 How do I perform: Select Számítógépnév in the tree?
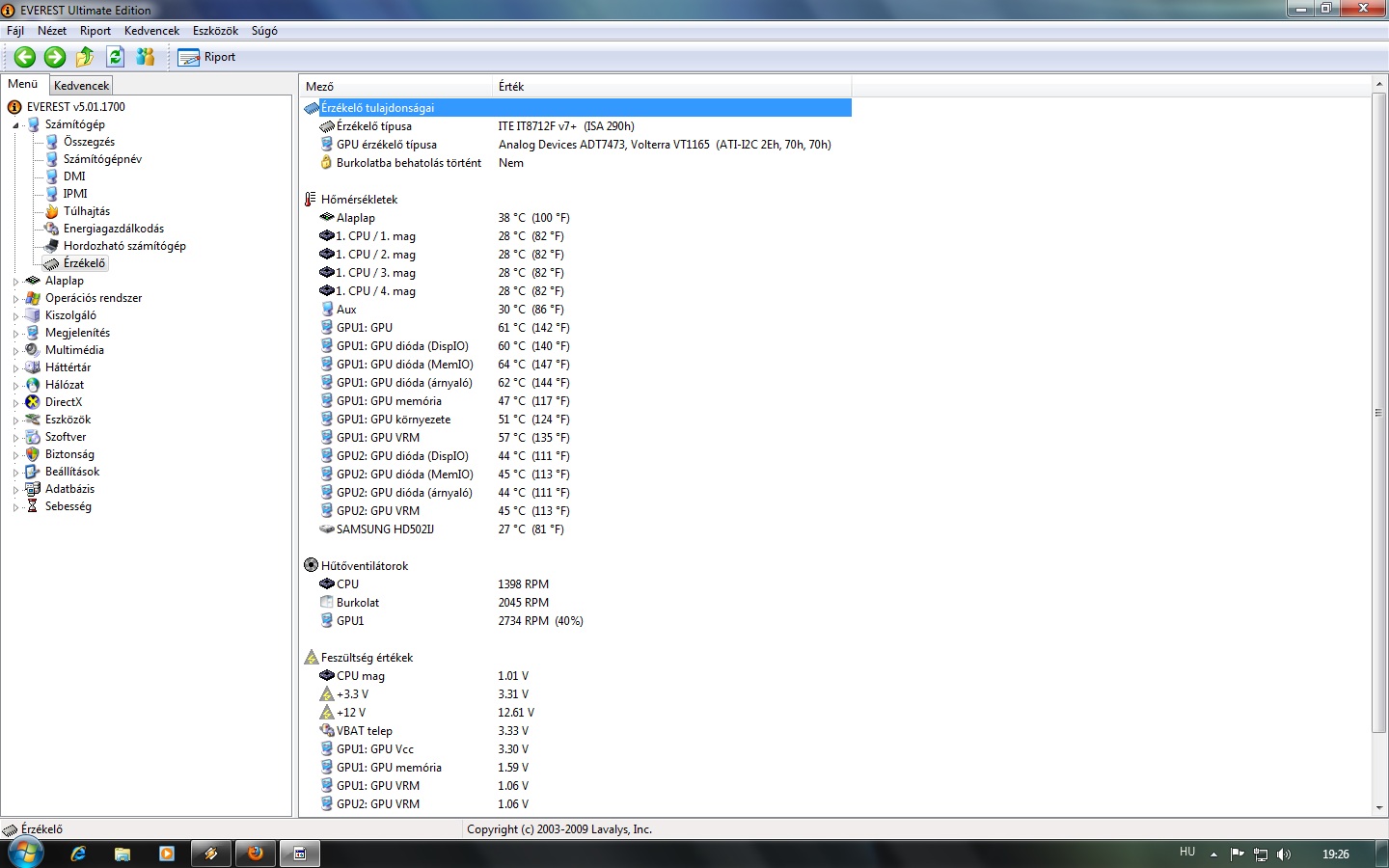(102, 159)
